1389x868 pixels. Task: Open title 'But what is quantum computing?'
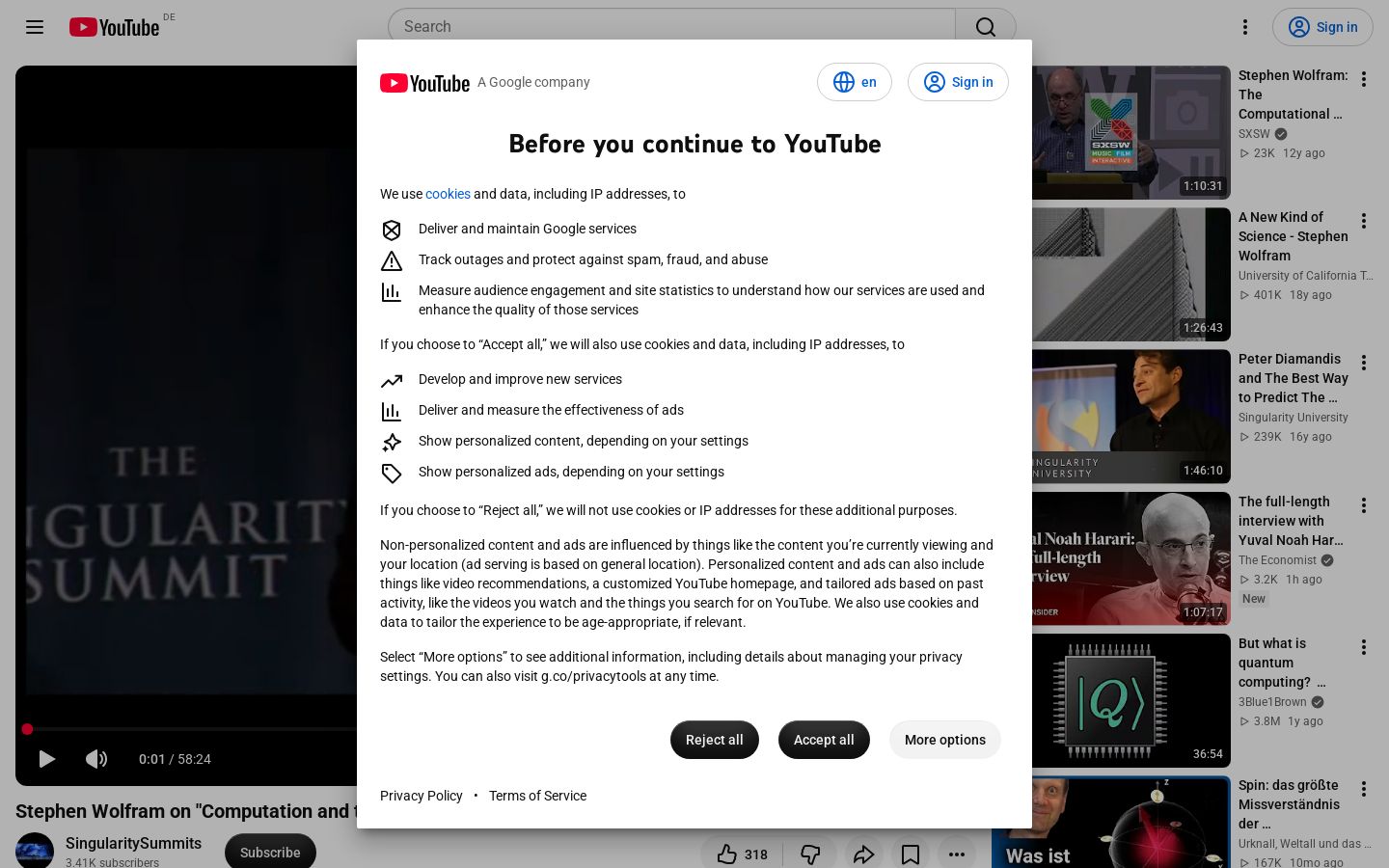pyautogui.click(x=1283, y=663)
